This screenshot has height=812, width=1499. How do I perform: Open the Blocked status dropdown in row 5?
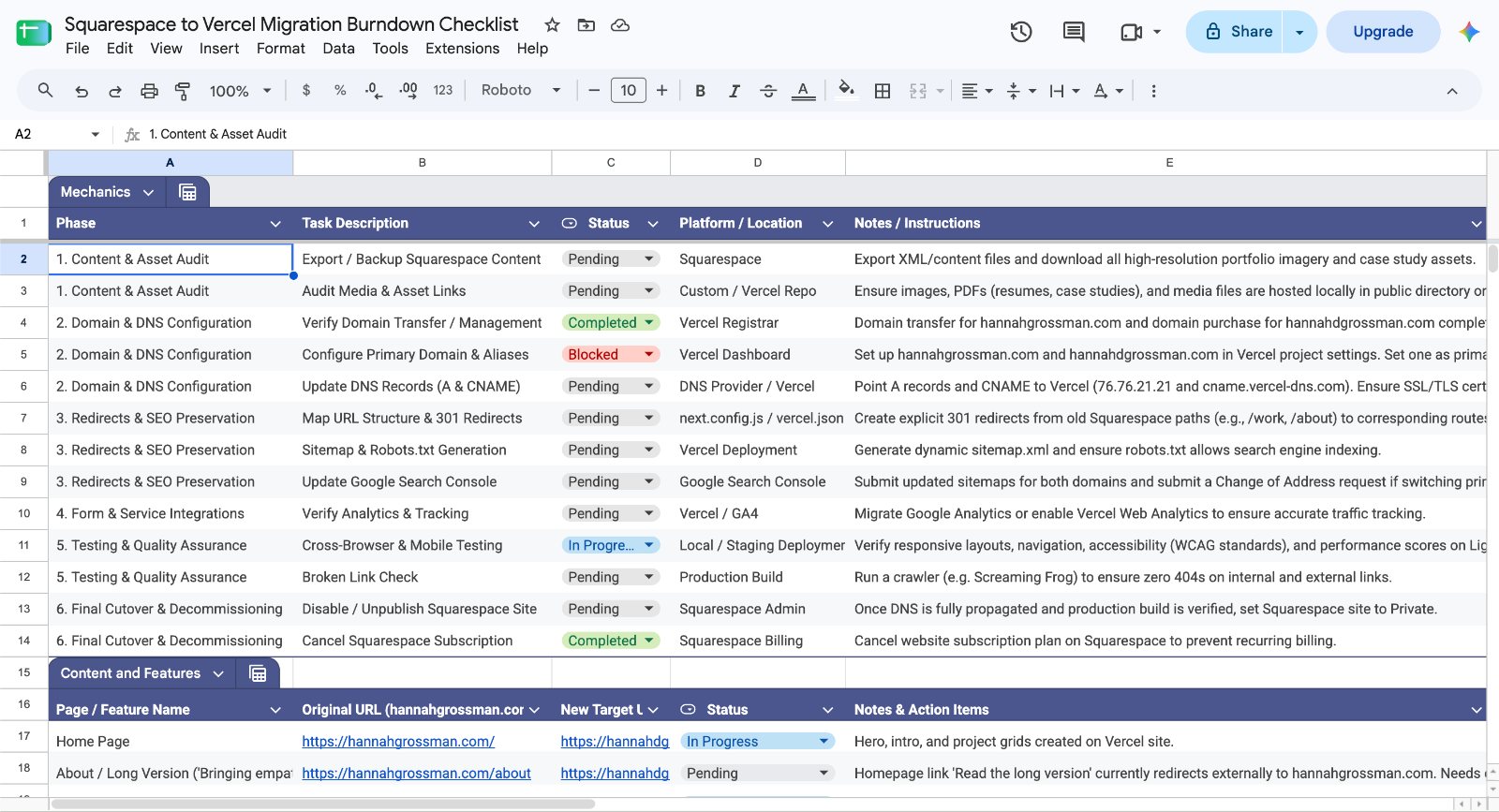coord(648,354)
